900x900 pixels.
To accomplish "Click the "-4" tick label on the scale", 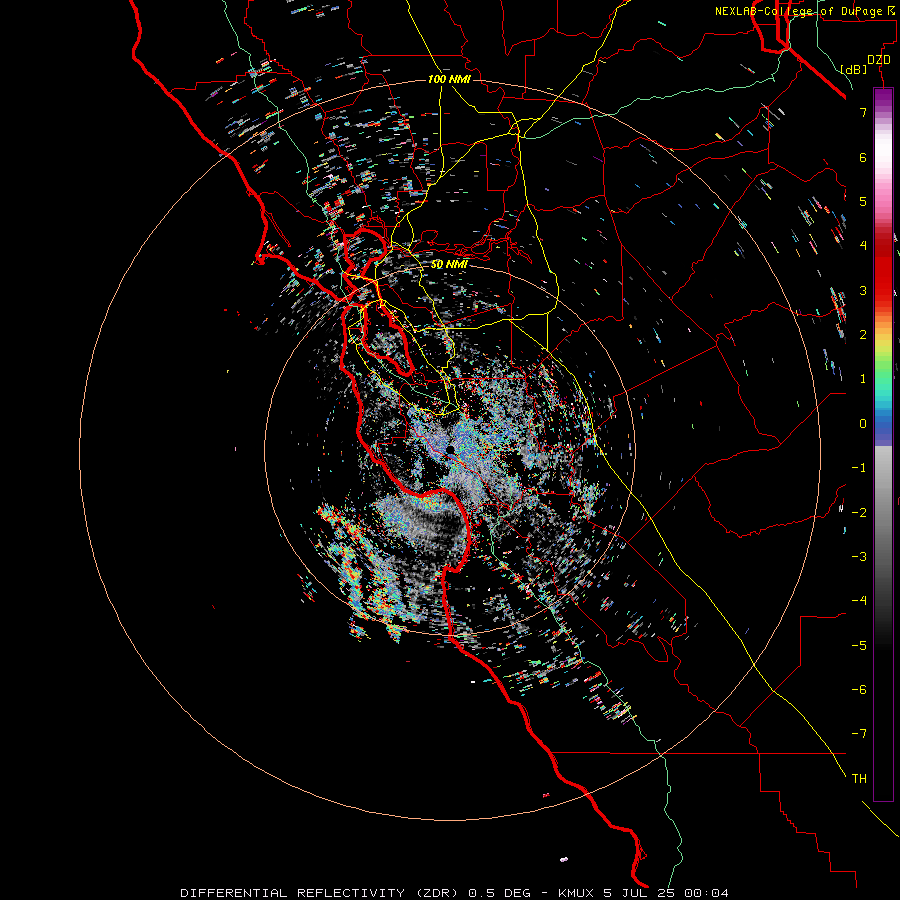I will pos(859,600).
